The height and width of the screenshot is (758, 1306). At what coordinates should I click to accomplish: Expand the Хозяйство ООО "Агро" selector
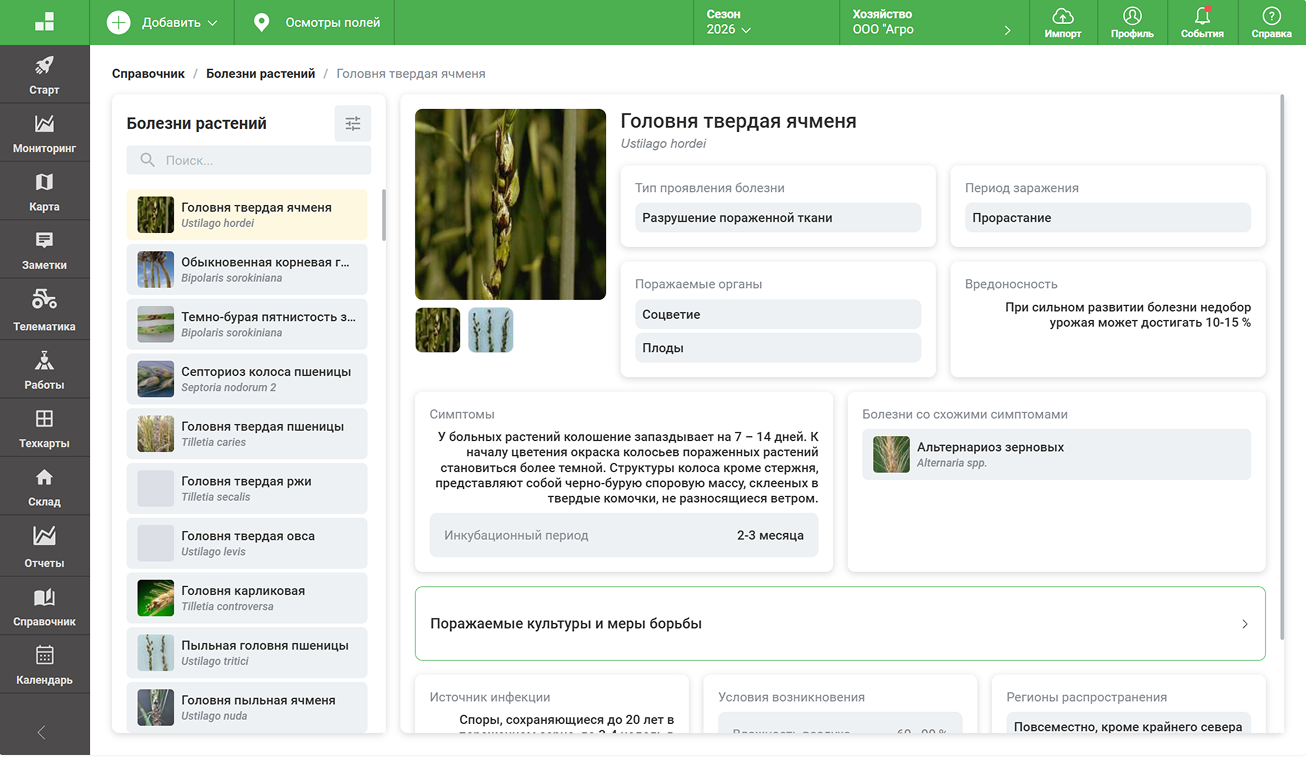pyautogui.click(x=934, y=22)
